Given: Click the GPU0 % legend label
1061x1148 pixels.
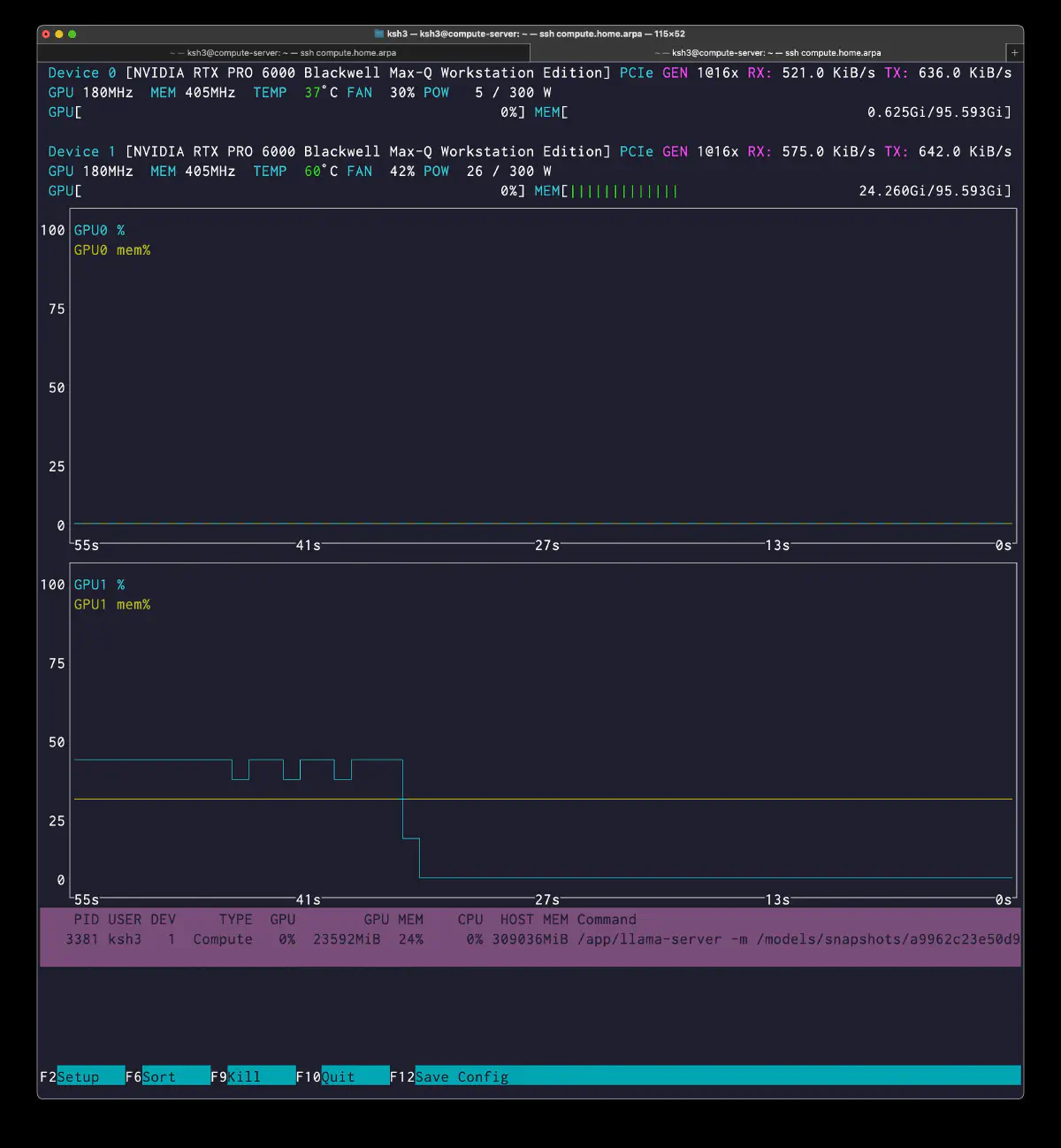Looking at the screenshot, I should tap(99, 231).
